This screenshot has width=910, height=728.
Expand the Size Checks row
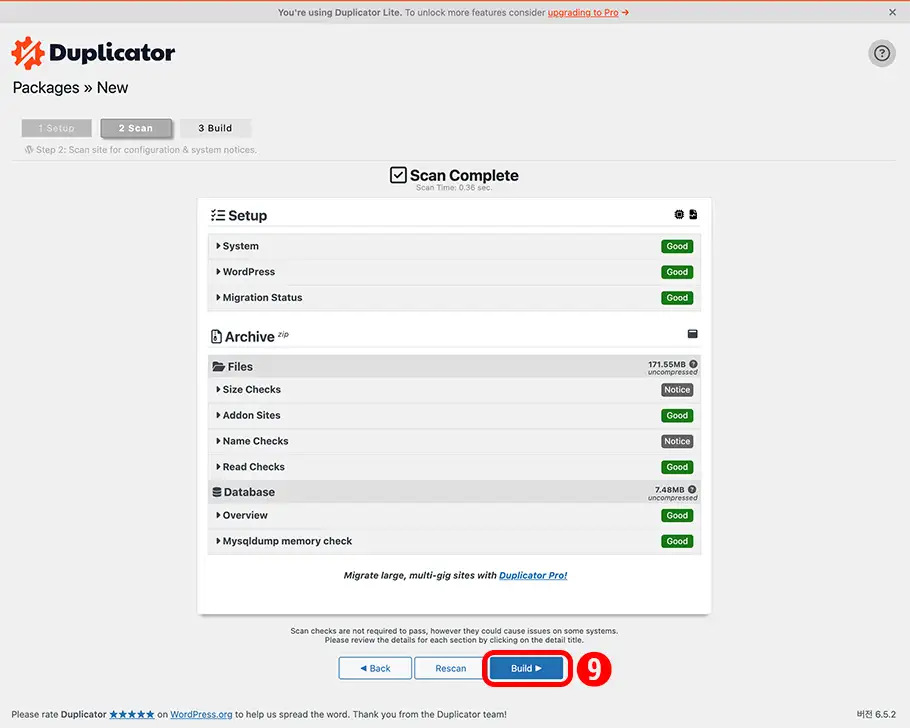click(454, 390)
